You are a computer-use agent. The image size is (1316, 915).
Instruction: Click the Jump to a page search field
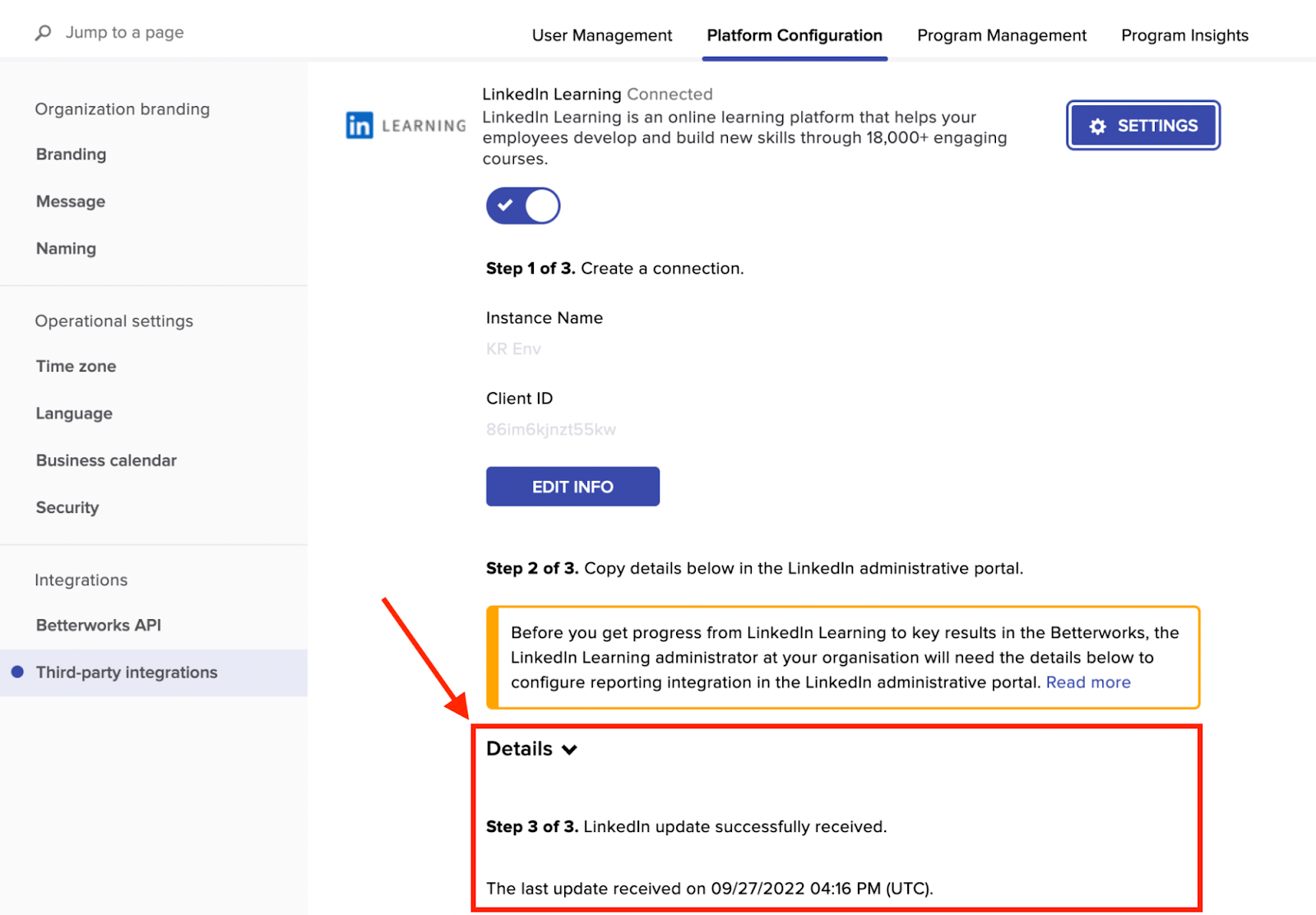point(124,33)
